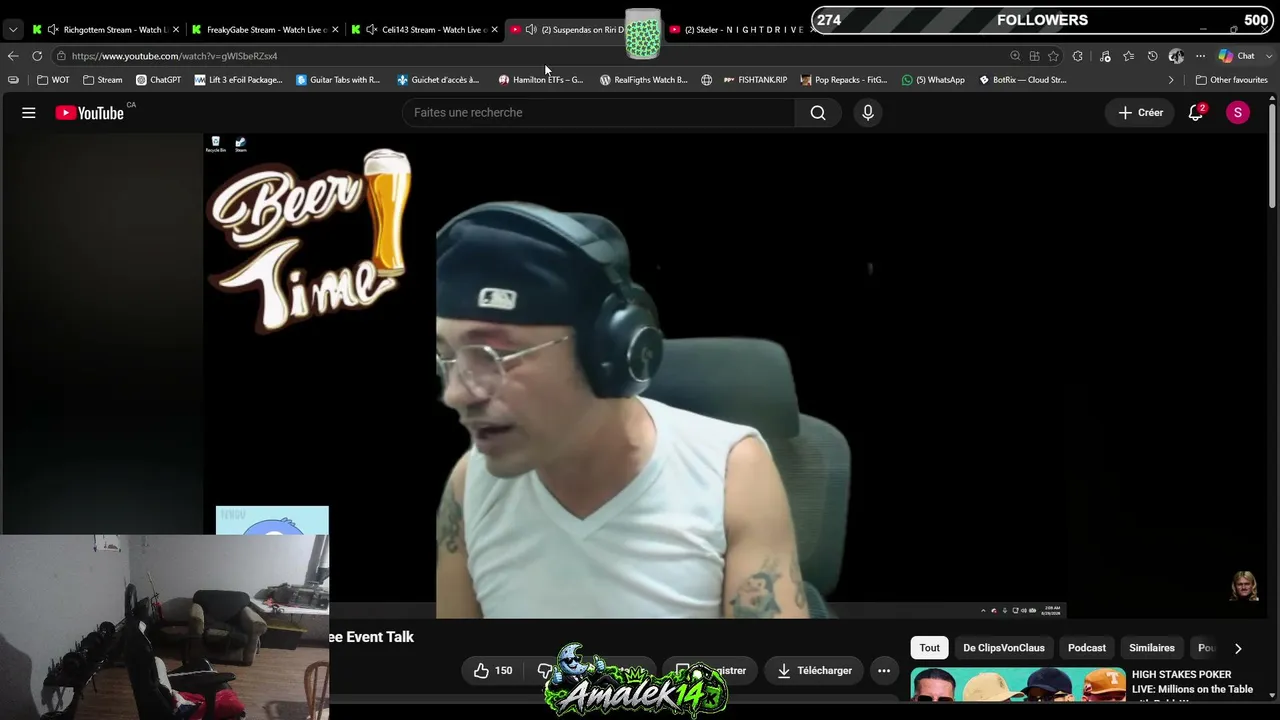Show more filter chips with right arrow
The image size is (1280, 720).
point(1238,648)
